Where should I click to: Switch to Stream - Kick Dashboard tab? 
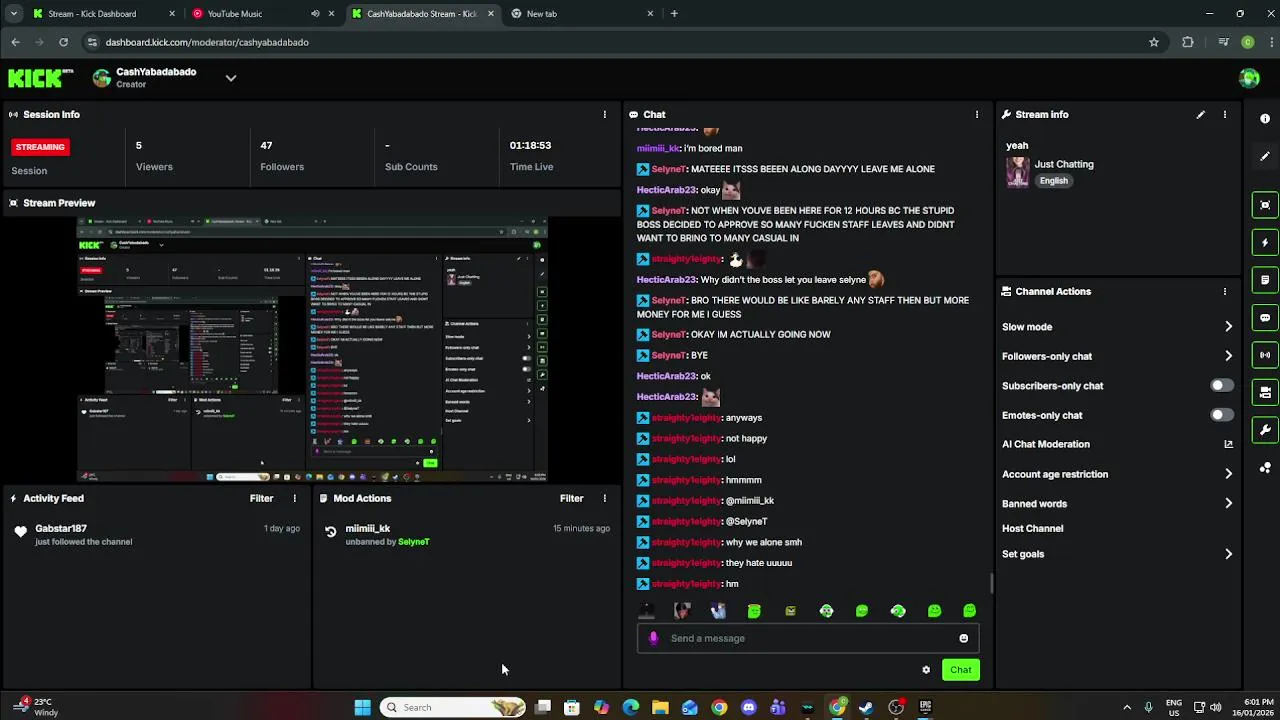pos(104,14)
